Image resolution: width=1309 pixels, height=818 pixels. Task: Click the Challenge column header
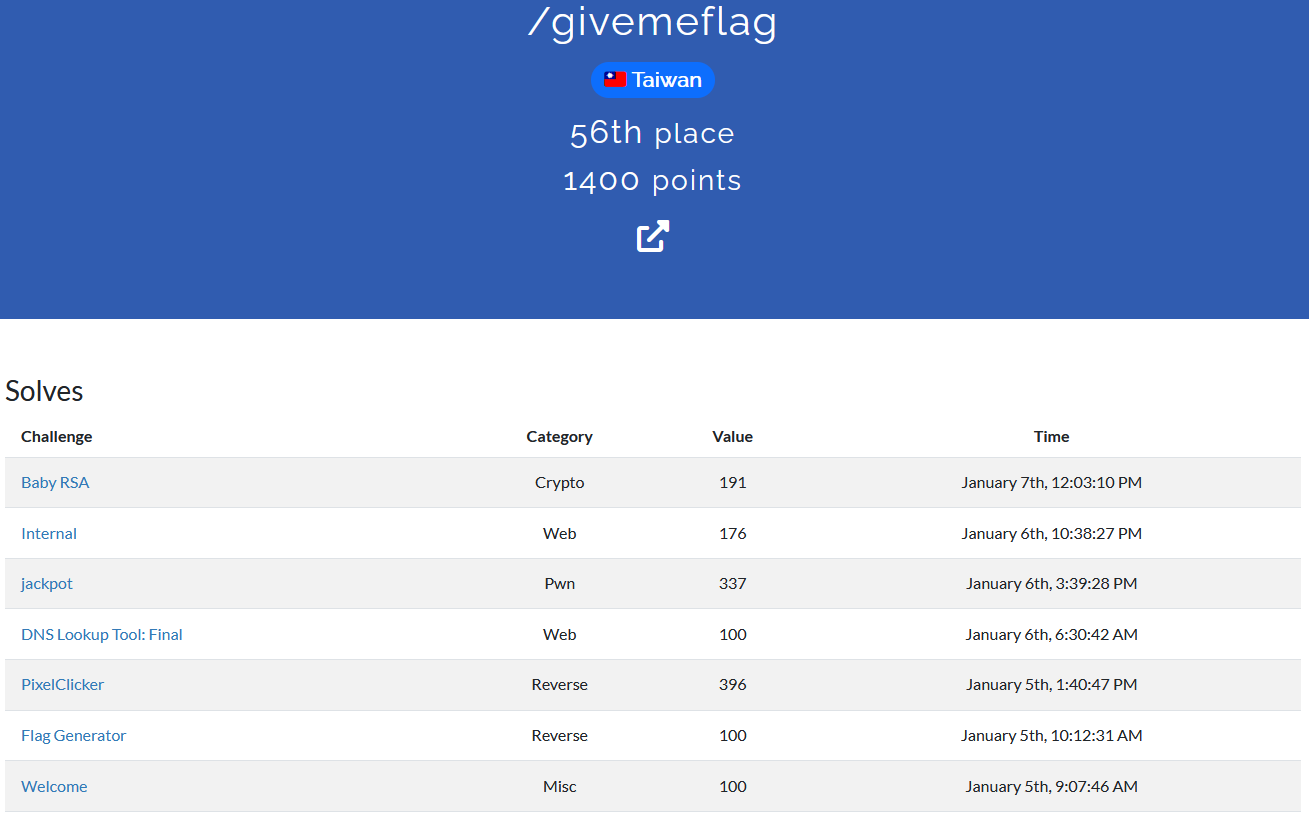click(57, 436)
